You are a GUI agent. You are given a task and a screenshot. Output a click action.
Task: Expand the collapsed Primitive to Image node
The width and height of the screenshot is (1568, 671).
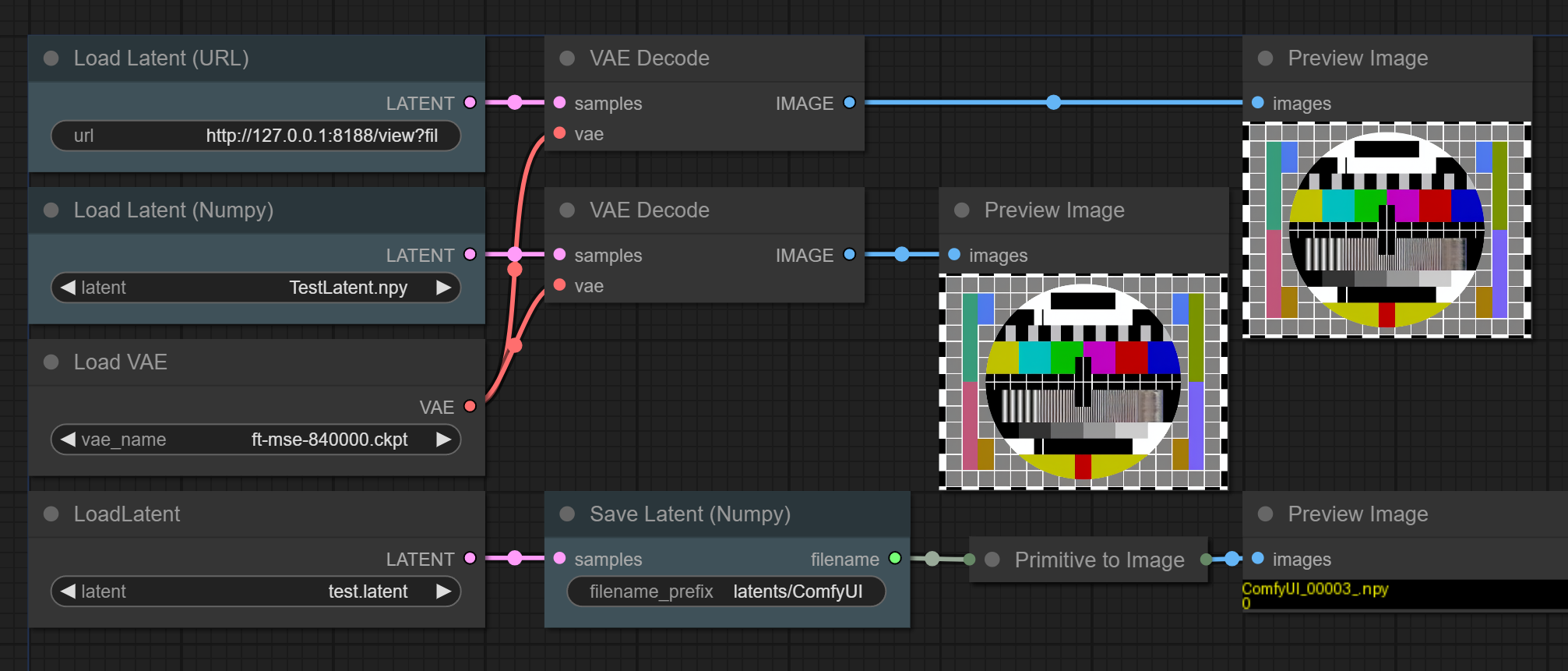992,560
